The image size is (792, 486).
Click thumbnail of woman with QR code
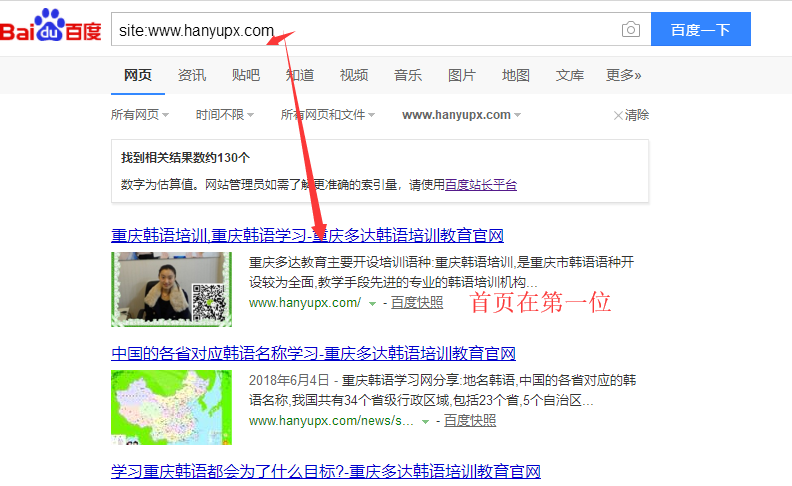tap(172, 289)
